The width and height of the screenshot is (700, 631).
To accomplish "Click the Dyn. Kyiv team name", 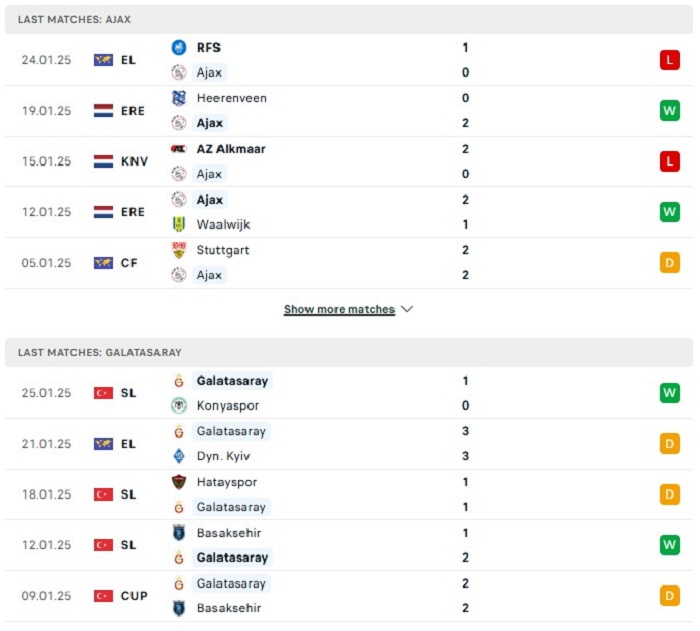I will [223, 456].
